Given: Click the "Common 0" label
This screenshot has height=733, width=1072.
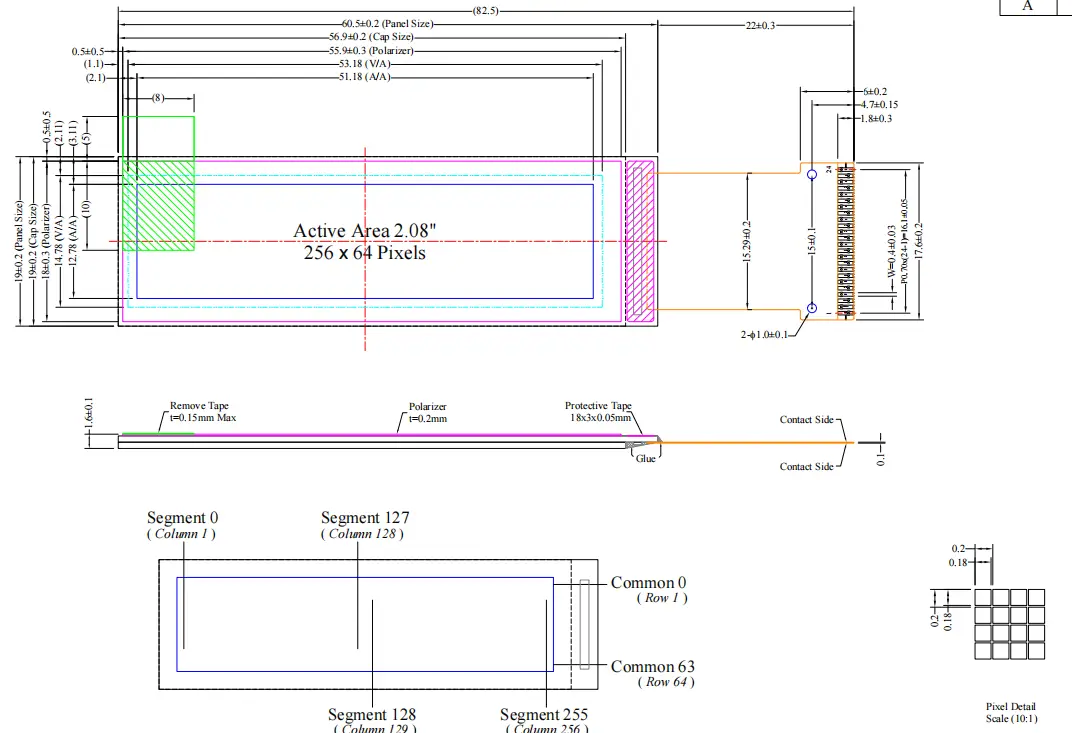Looking at the screenshot, I should (648, 583).
